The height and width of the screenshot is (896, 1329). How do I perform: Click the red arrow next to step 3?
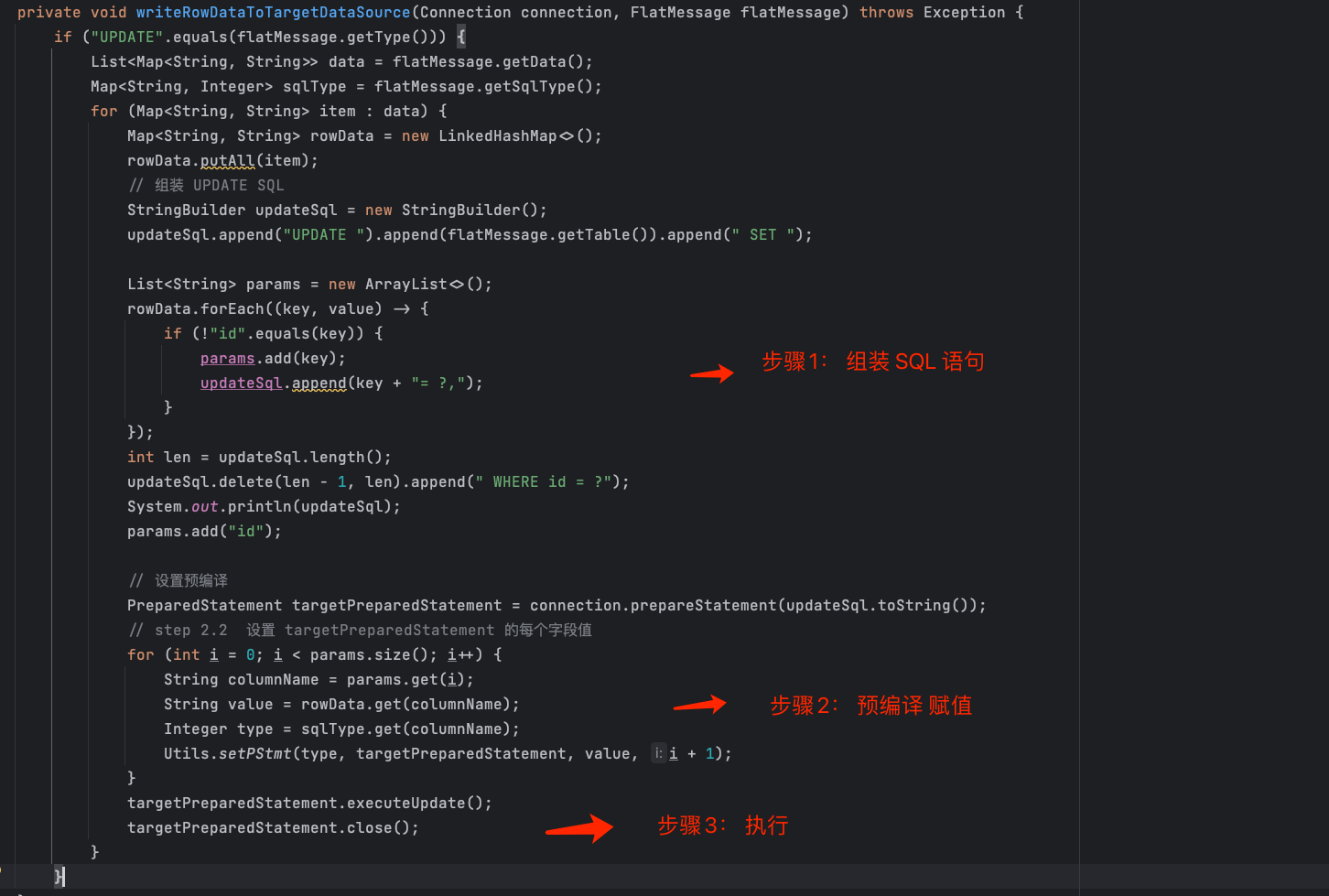click(x=579, y=828)
